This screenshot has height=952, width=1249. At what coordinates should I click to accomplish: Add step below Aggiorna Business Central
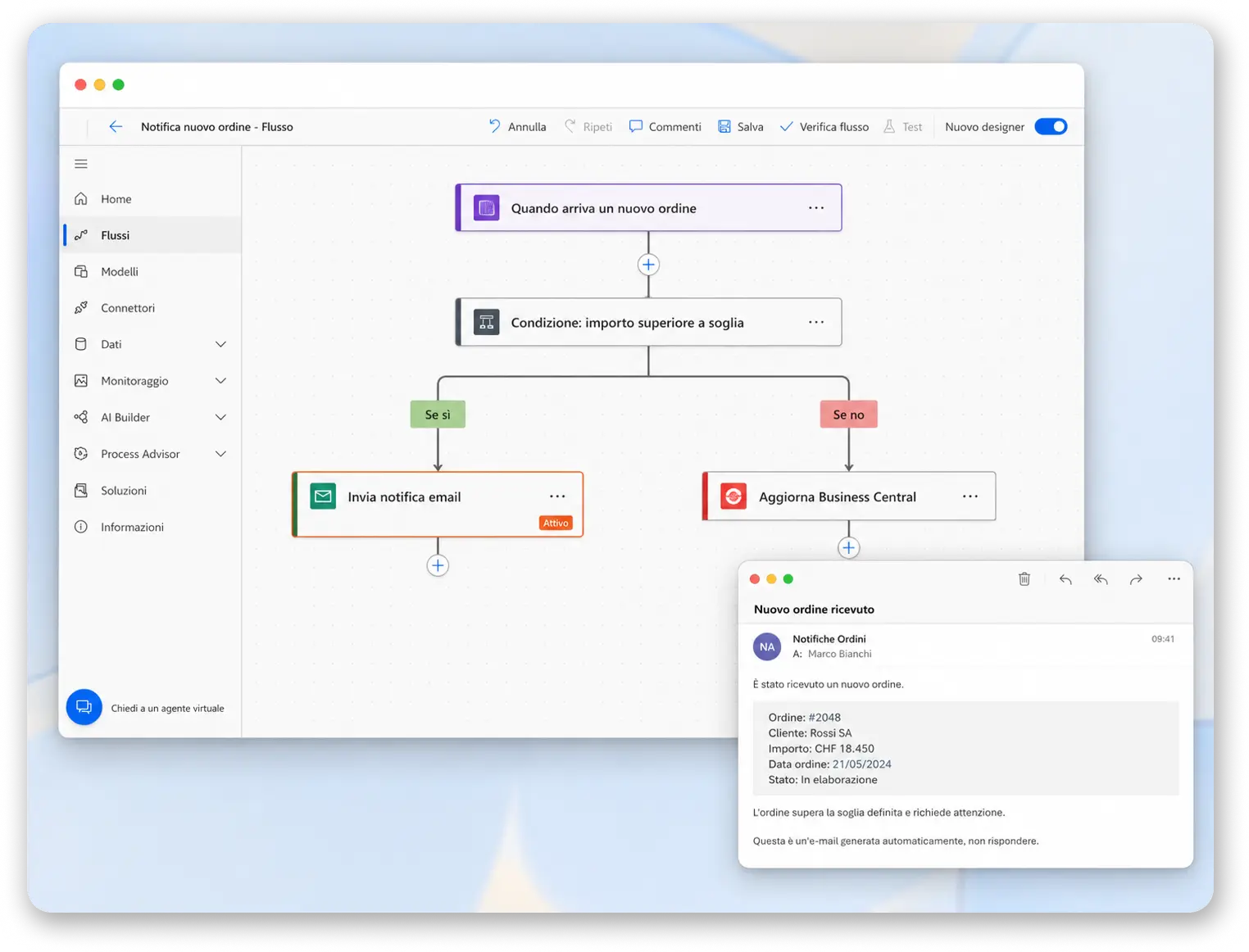click(848, 547)
